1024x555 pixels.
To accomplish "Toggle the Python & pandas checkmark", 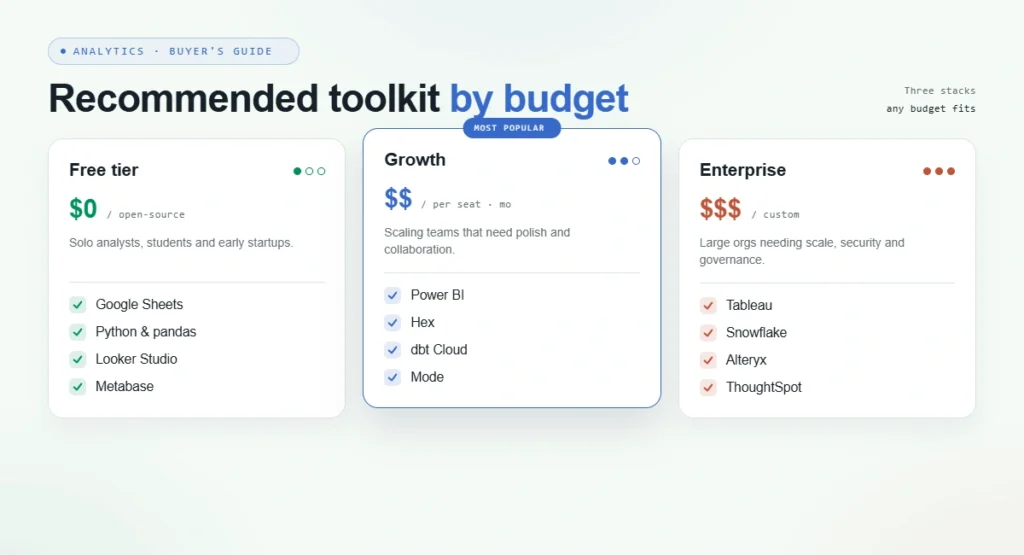I will [78, 332].
